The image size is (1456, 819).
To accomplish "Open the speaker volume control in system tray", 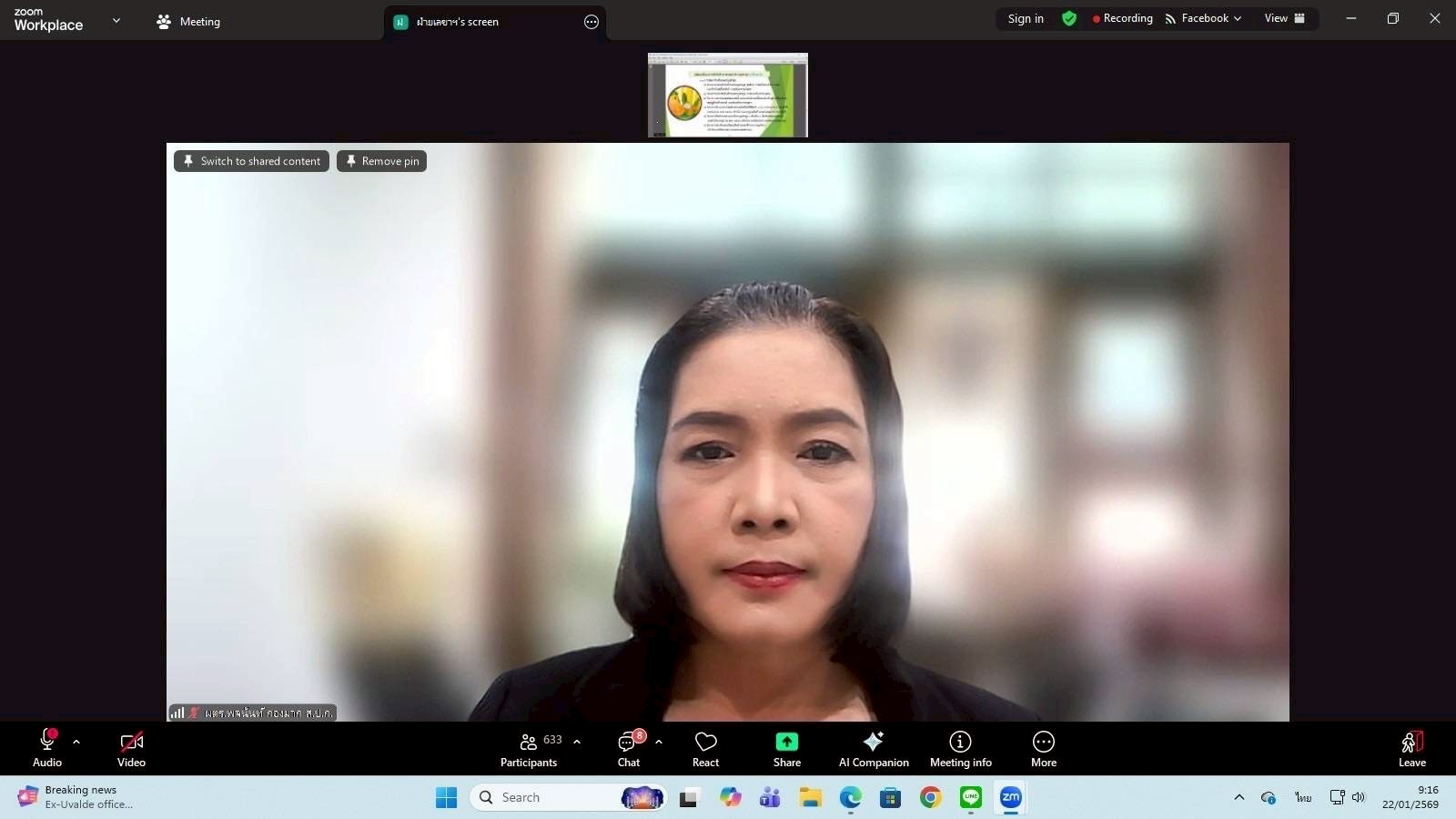I will (1360, 797).
